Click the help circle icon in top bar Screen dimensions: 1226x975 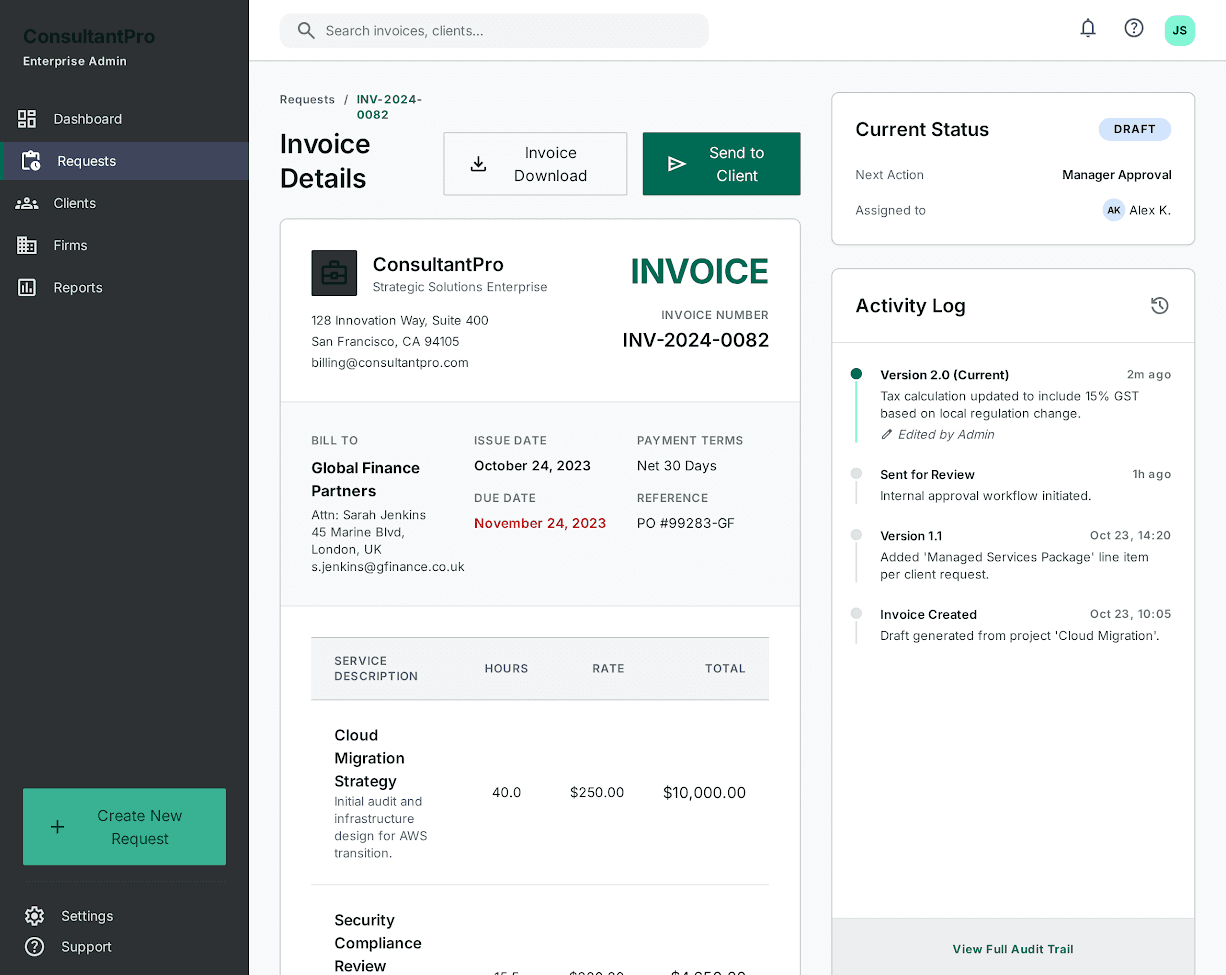[x=1134, y=28]
